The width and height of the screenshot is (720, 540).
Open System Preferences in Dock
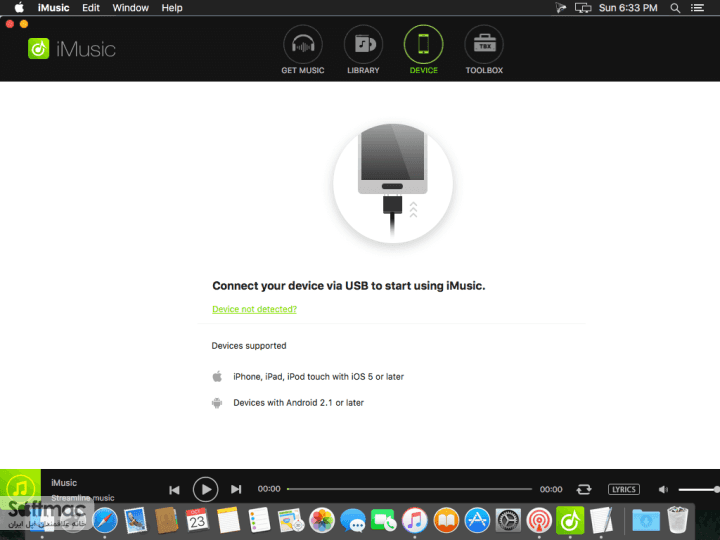(x=508, y=520)
